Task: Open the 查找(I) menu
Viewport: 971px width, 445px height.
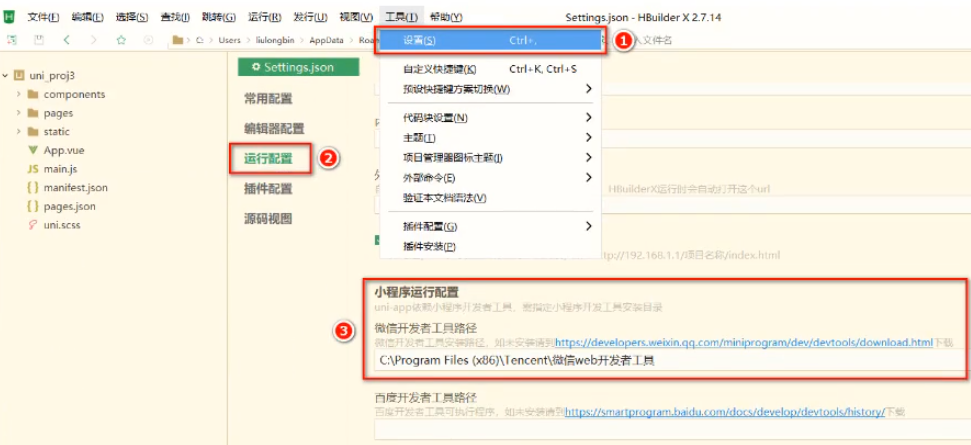Action: coord(175,17)
